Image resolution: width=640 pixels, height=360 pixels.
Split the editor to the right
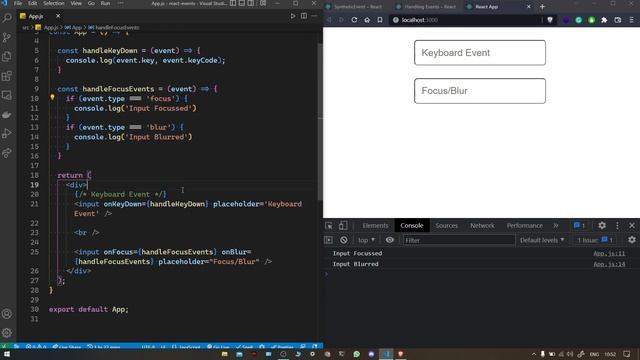click(x=304, y=16)
